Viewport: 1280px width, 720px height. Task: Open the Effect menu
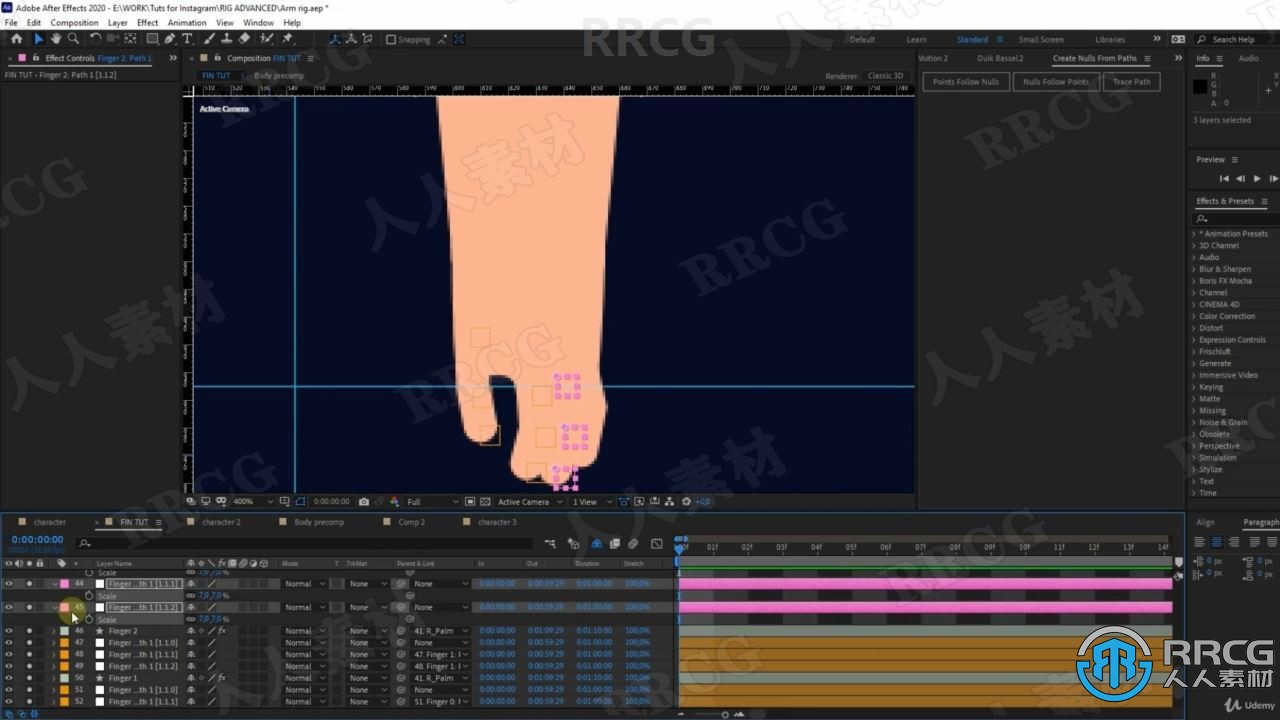point(147,22)
